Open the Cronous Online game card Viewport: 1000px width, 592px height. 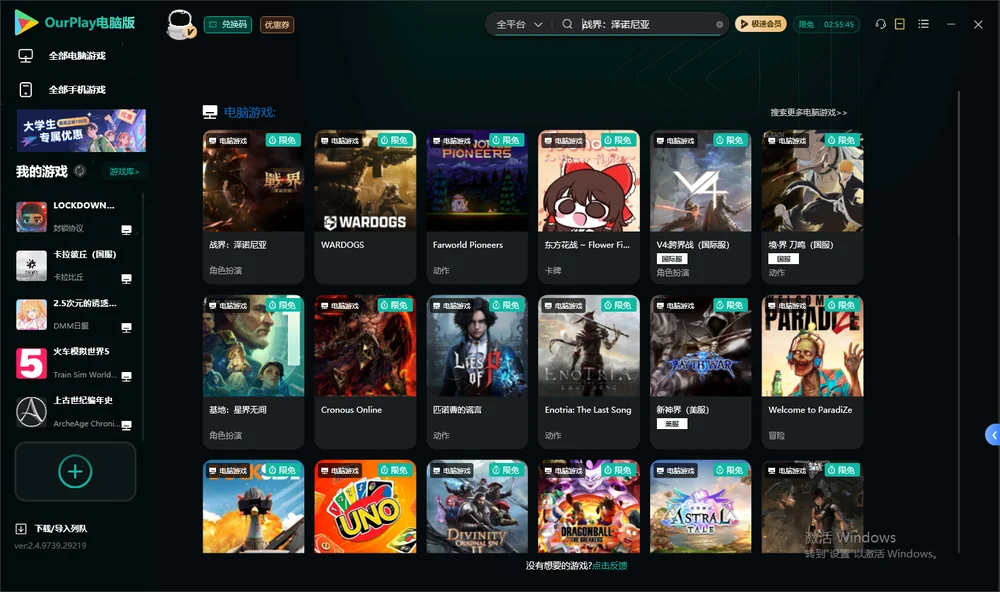coord(365,372)
